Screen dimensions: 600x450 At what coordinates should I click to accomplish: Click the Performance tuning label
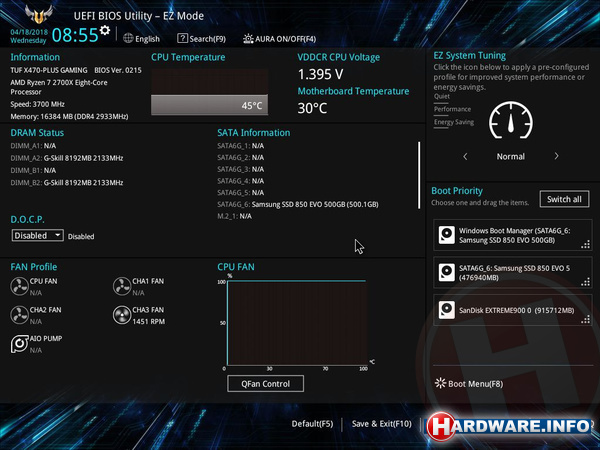pyautogui.click(x=452, y=109)
